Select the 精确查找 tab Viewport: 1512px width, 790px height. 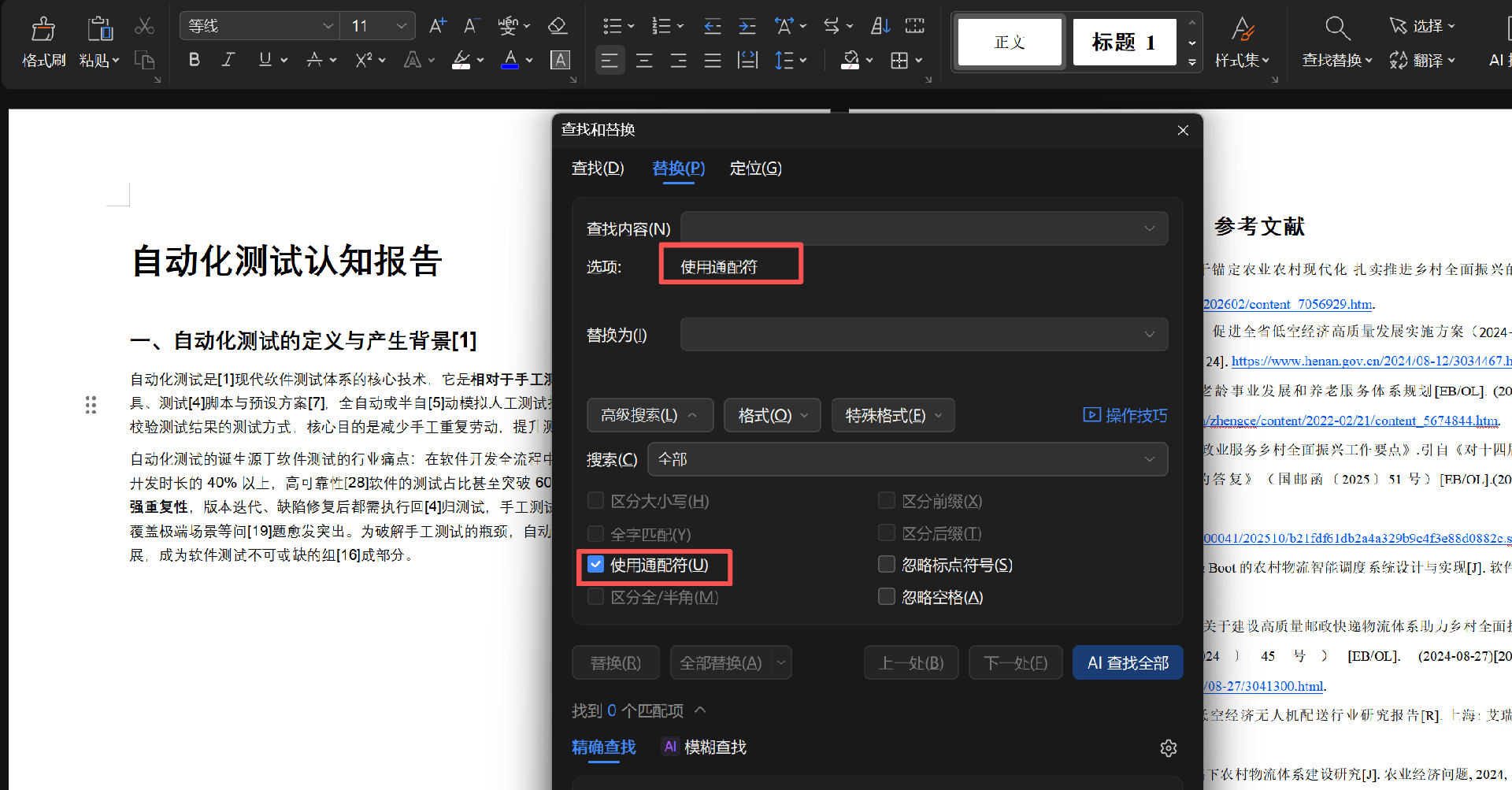(x=603, y=747)
